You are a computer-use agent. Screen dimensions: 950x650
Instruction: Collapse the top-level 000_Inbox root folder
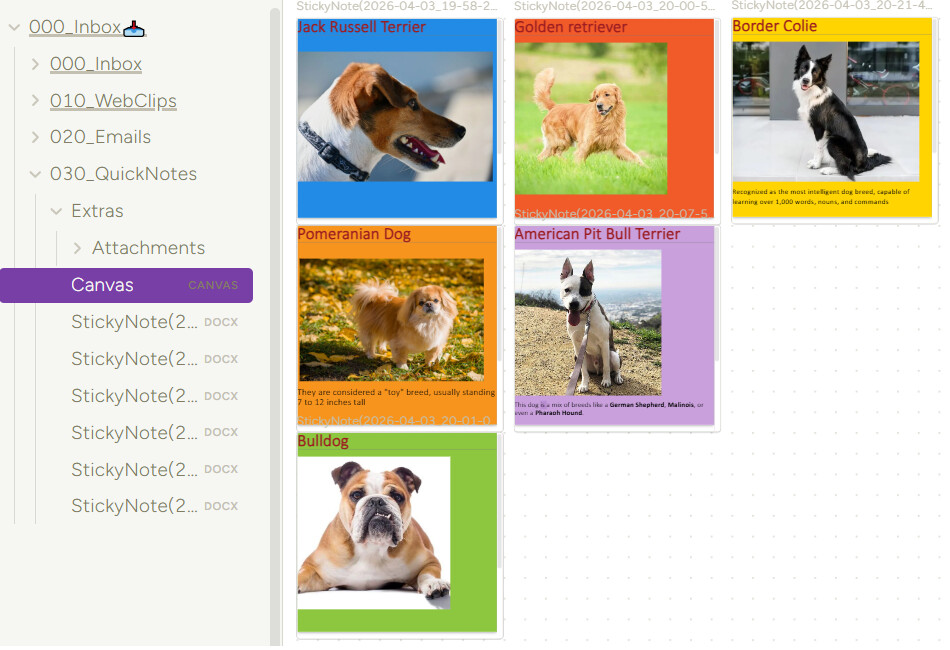(14, 28)
